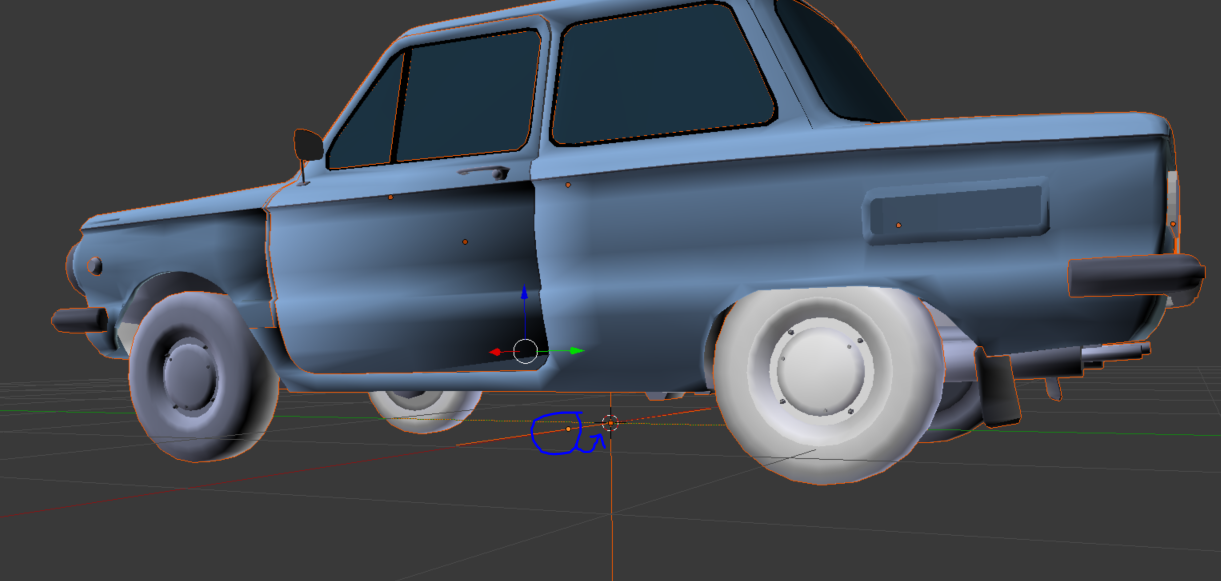
Task: Click the origin dot in the middle of the front door
Action: click(x=465, y=242)
